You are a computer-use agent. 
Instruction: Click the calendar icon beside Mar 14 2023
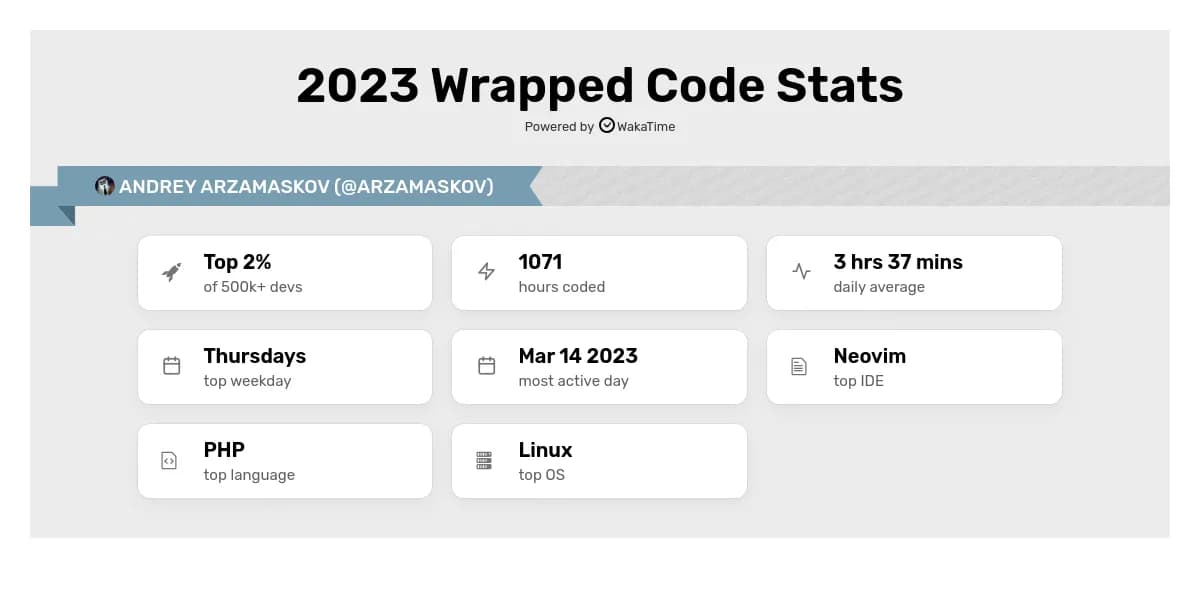[x=487, y=366]
